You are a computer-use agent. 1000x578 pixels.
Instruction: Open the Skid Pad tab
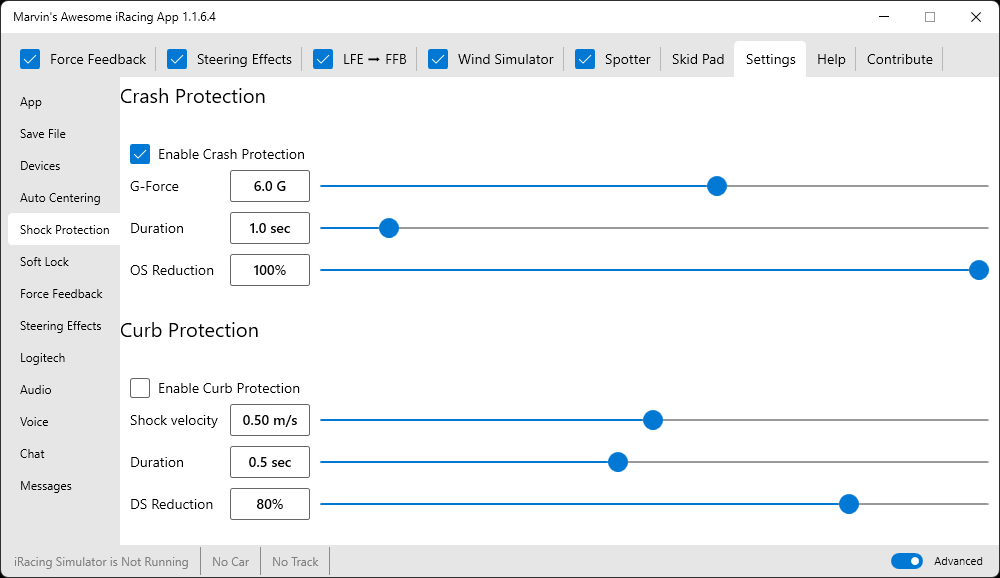697,59
